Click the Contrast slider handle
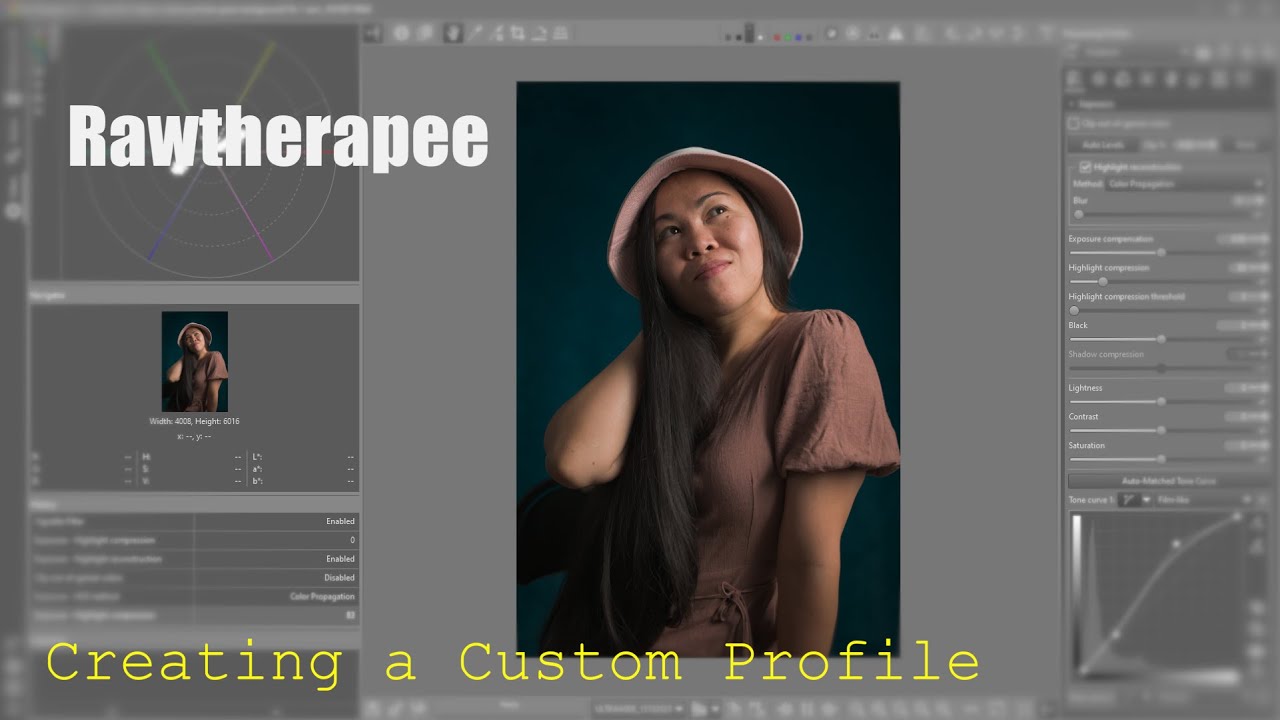 (x=1161, y=430)
